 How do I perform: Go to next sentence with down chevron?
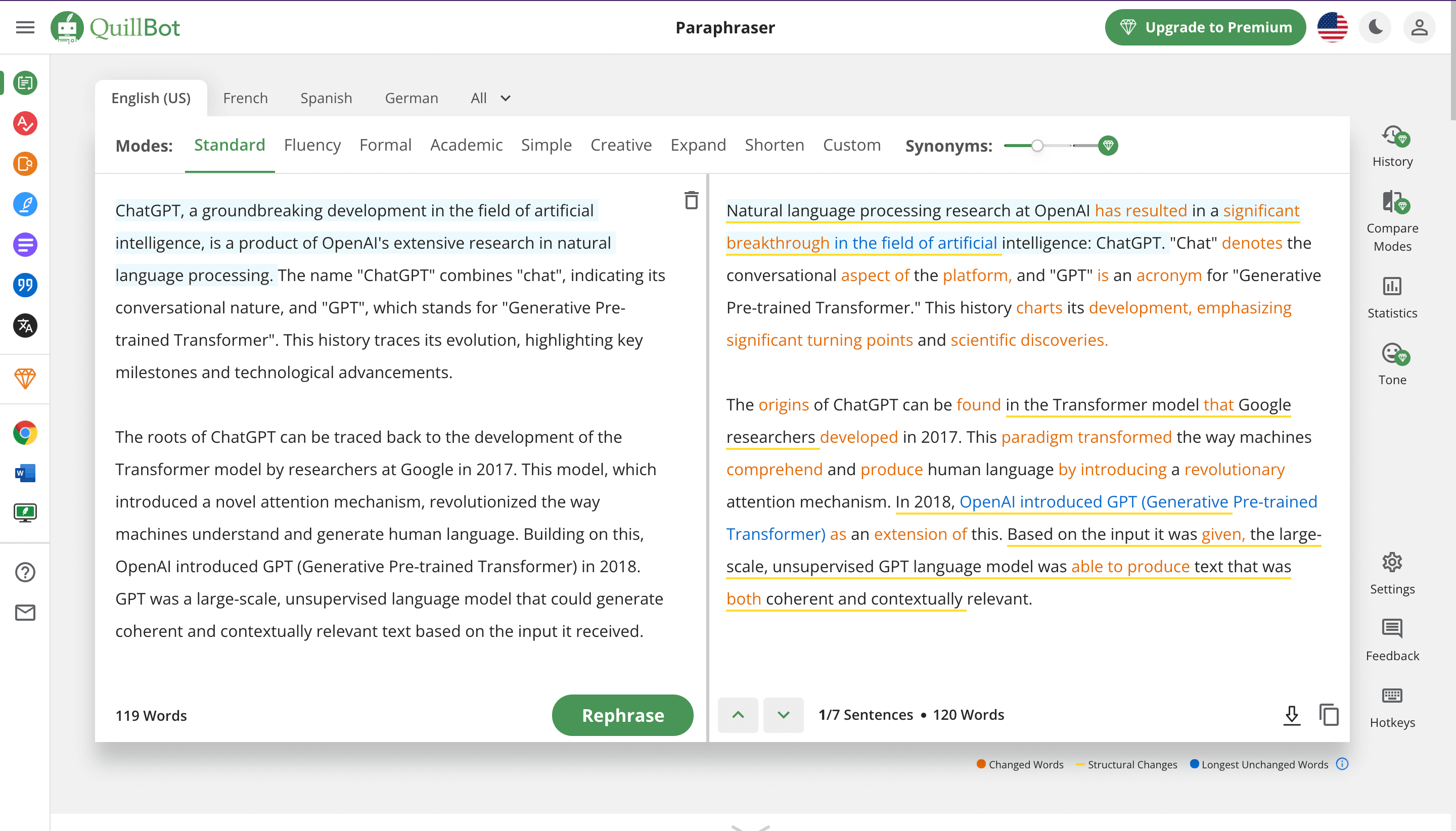783,715
